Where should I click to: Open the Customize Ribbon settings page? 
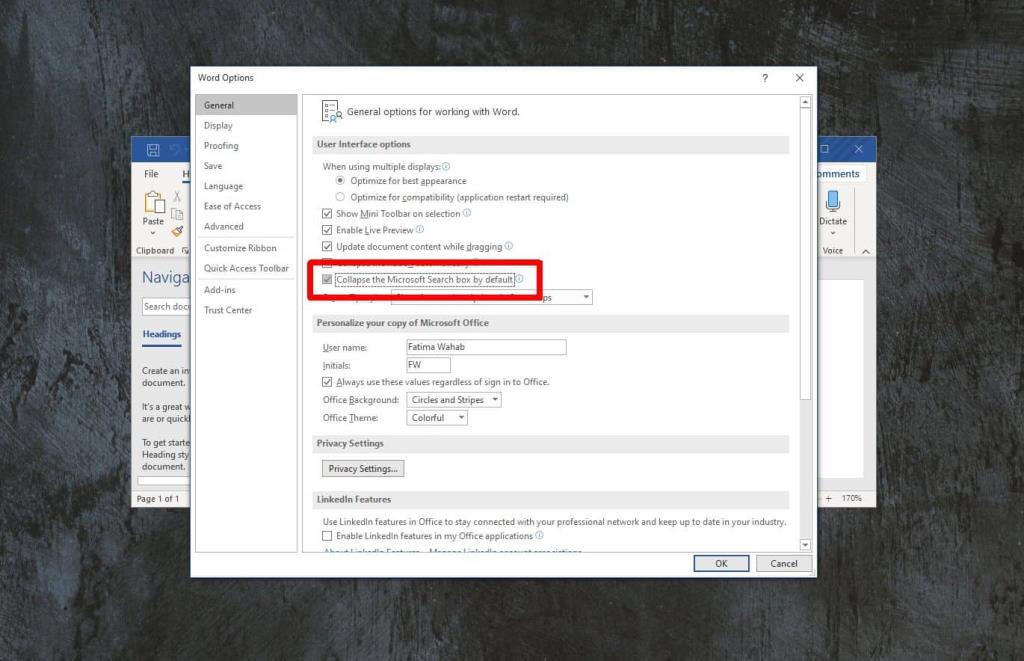coord(240,247)
